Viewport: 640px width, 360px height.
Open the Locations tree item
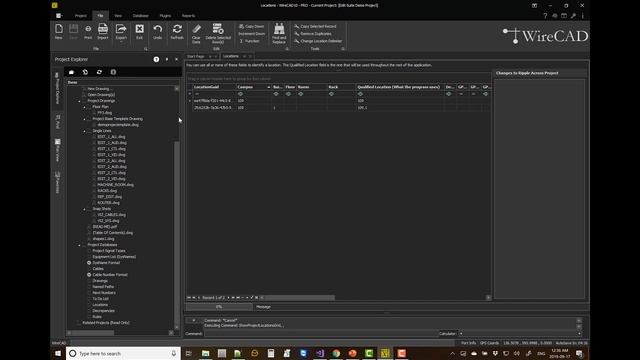[100, 305]
